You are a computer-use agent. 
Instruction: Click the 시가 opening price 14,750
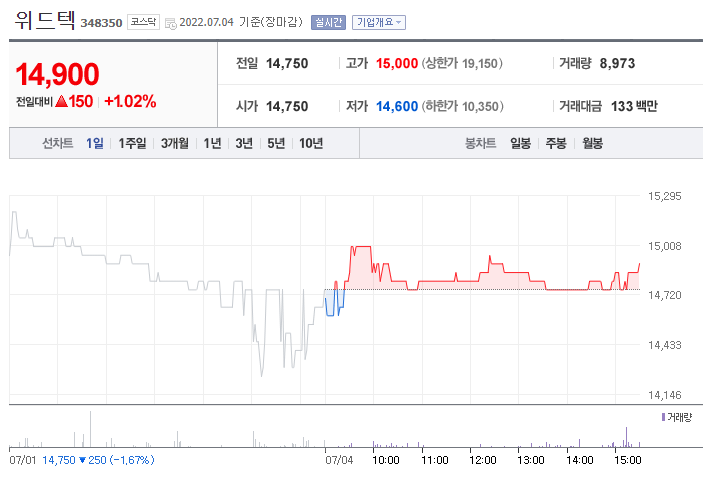(287, 107)
